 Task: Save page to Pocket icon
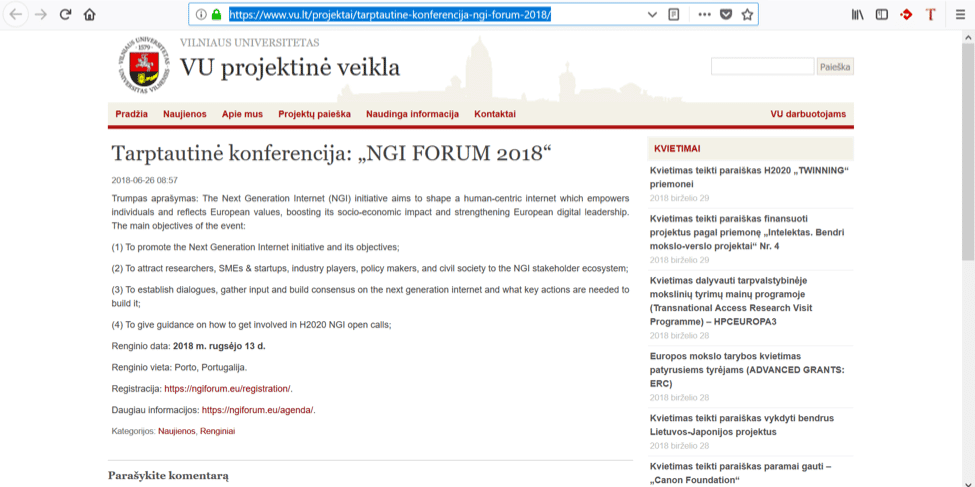pyautogui.click(x=726, y=15)
